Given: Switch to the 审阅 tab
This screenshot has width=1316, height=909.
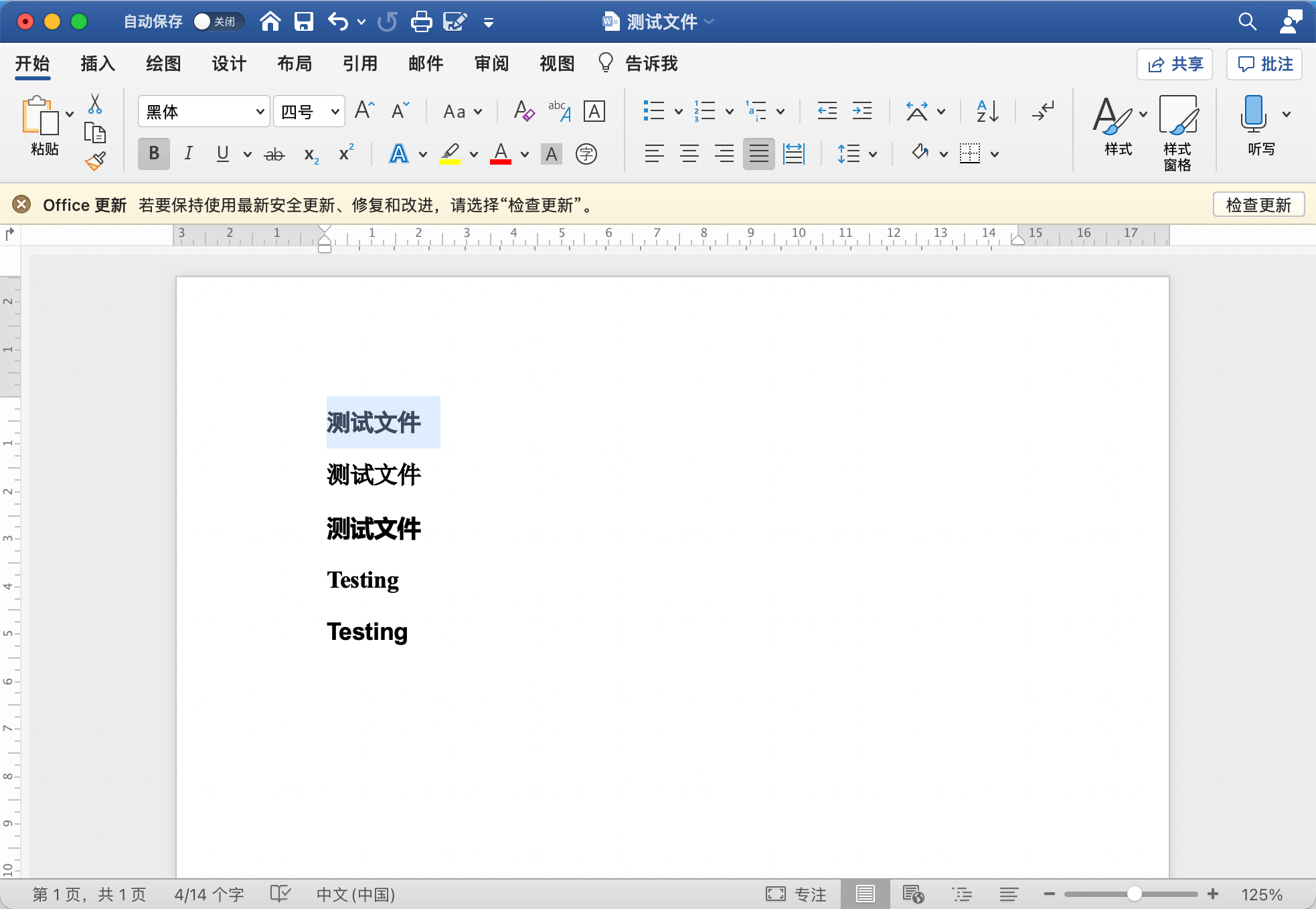Looking at the screenshot, I should [492, 64].
